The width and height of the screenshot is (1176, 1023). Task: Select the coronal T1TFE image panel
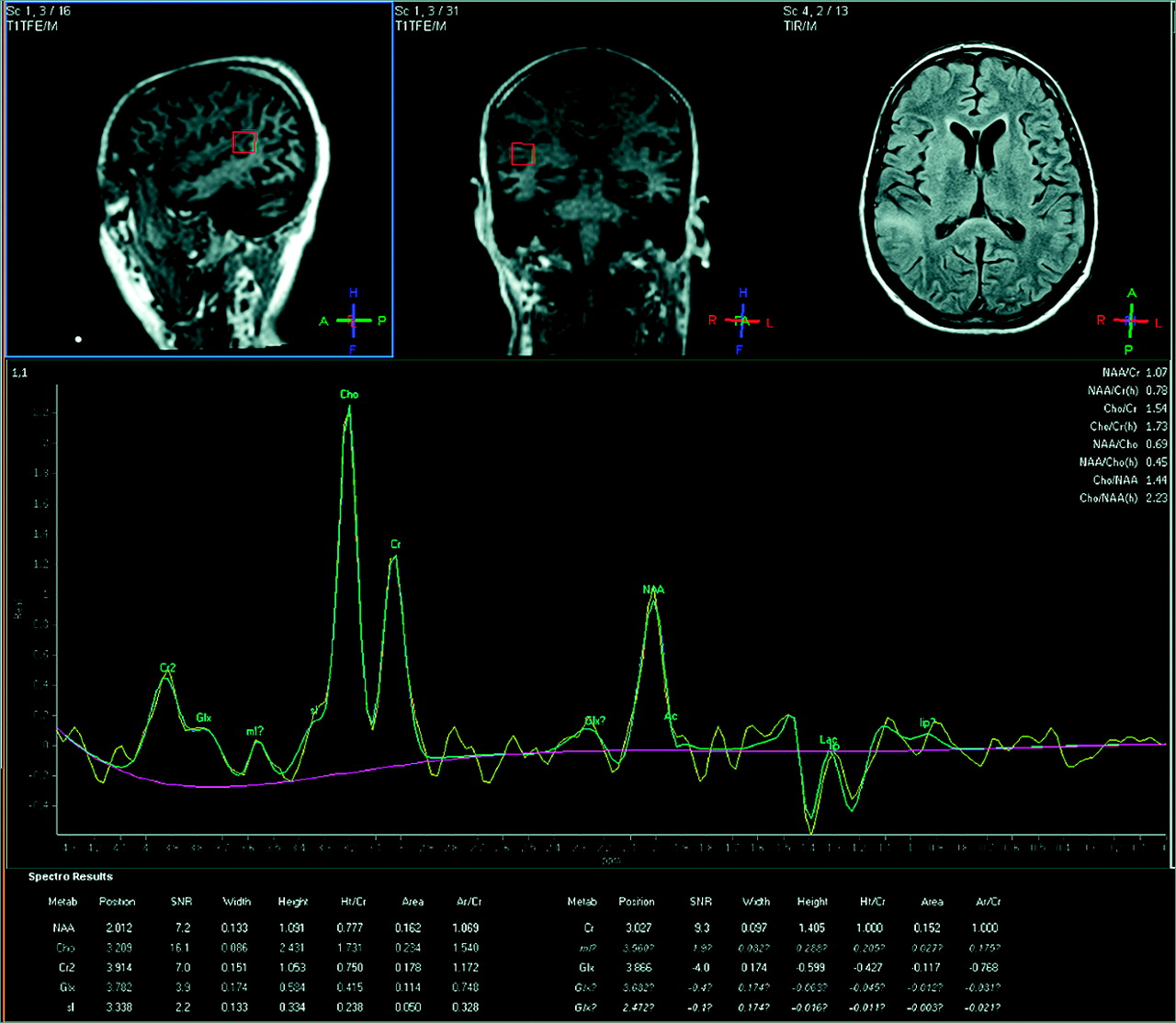point(588,179)
